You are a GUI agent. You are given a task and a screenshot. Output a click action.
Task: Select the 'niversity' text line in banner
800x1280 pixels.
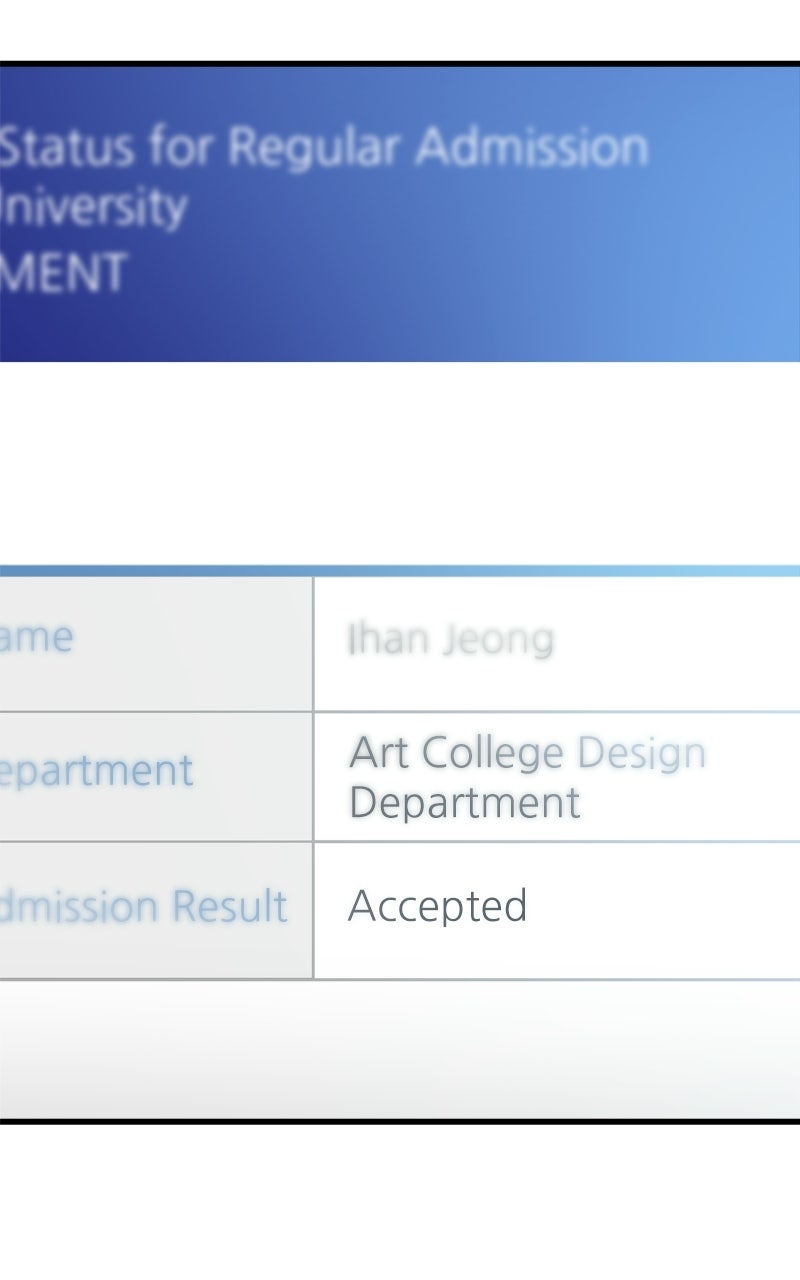click(94, 207)
